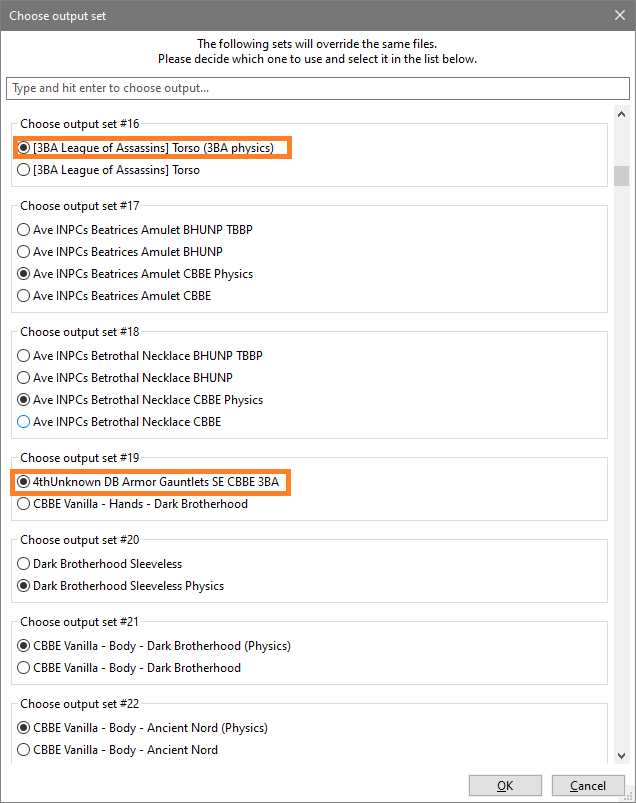Select [3BA League of Assassins] Torso (3BA physics)
The height and width of the screenshot is (803, 636).
pos(146,148)
